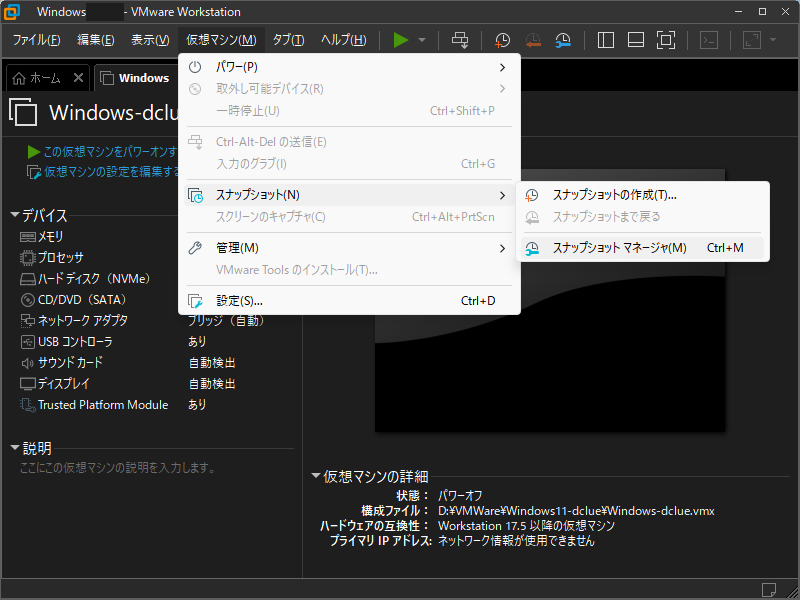Click settings icon beside 設定(S)

pos(195,301)
